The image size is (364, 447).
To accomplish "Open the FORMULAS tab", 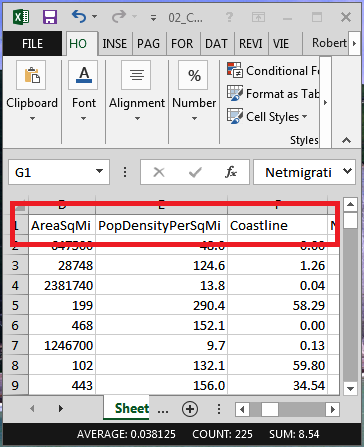I will pos(182,44).
